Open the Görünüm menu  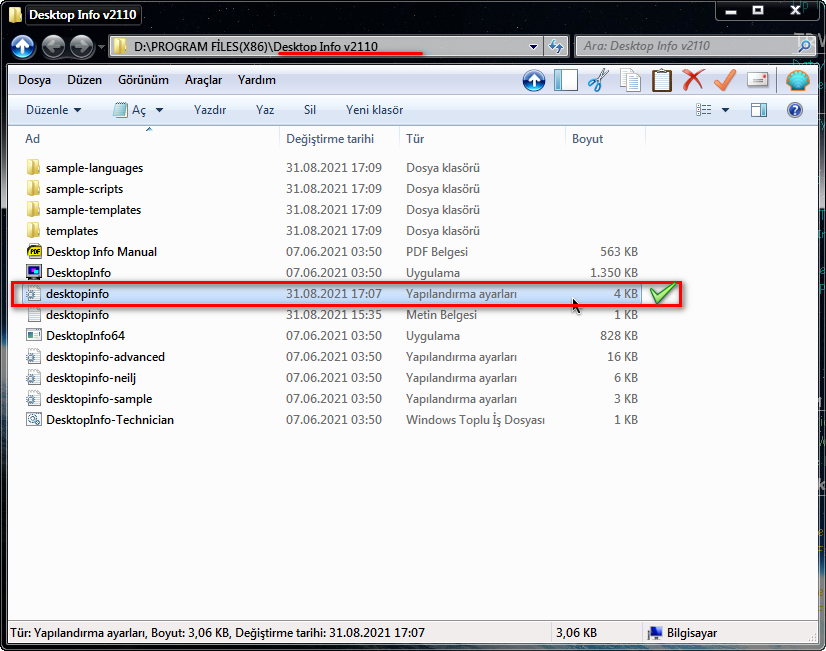click(x=143, y=80)
